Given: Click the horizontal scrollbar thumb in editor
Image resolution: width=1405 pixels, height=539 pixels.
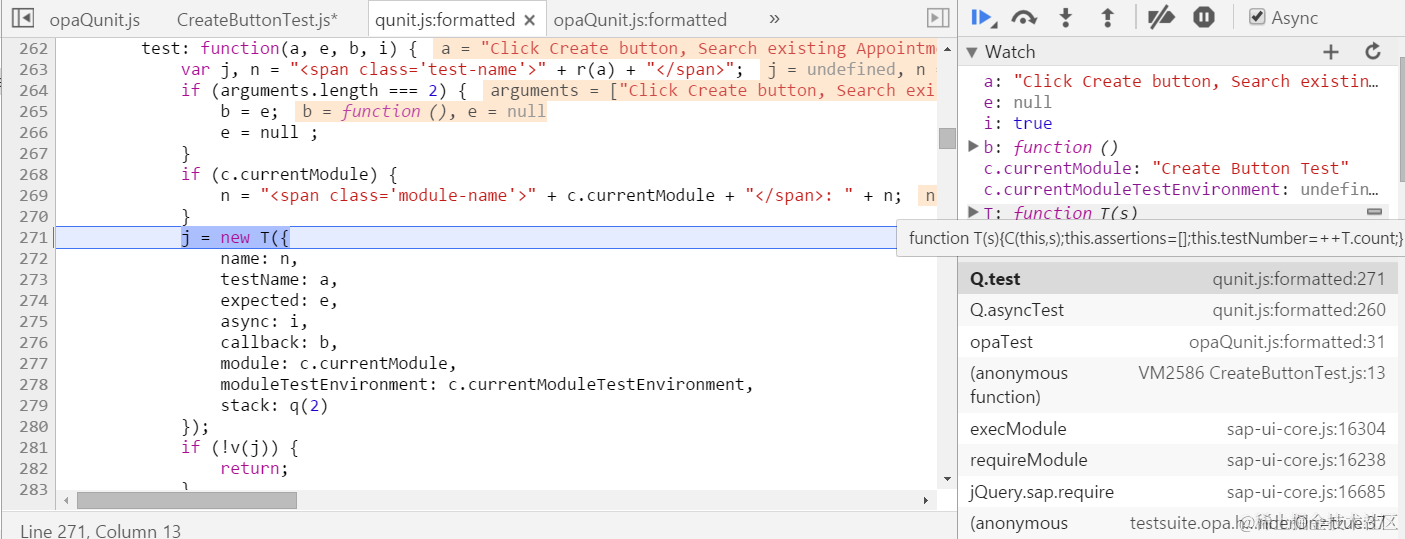Looking at the screenshot, I should pyautogui.click(x=187, y=500).
